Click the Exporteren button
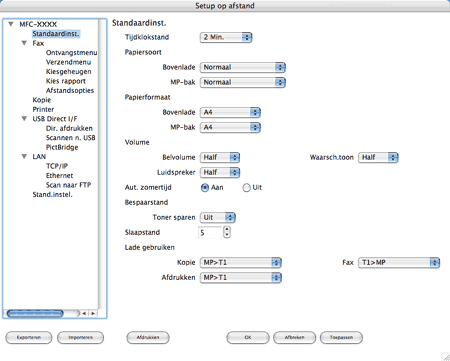450x361 pixels. coord(29,338)
